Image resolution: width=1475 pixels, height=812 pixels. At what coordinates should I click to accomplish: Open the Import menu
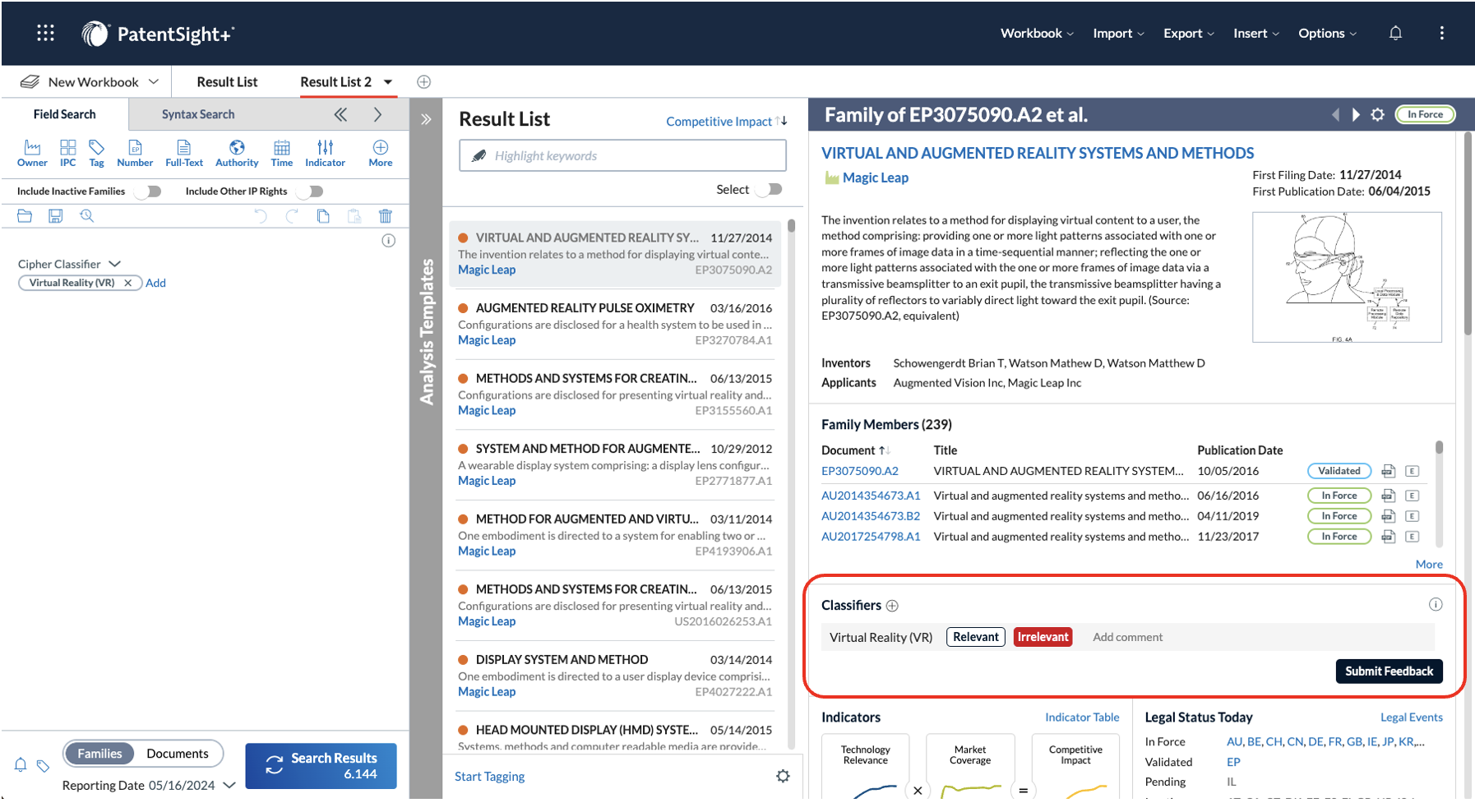[1118, 33]
